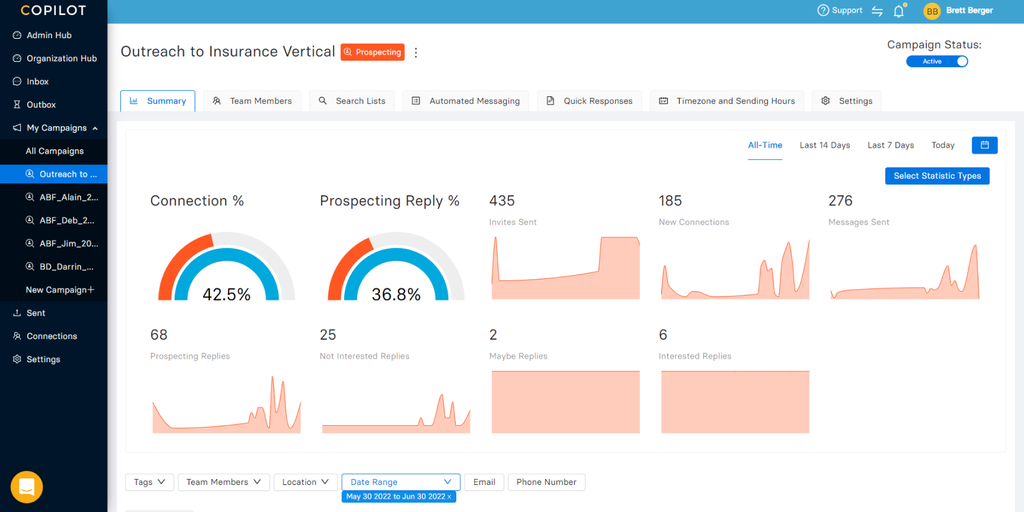The image size is (1024, 512).
Task: Switch to the Summary tab
Action: [158, 101]
